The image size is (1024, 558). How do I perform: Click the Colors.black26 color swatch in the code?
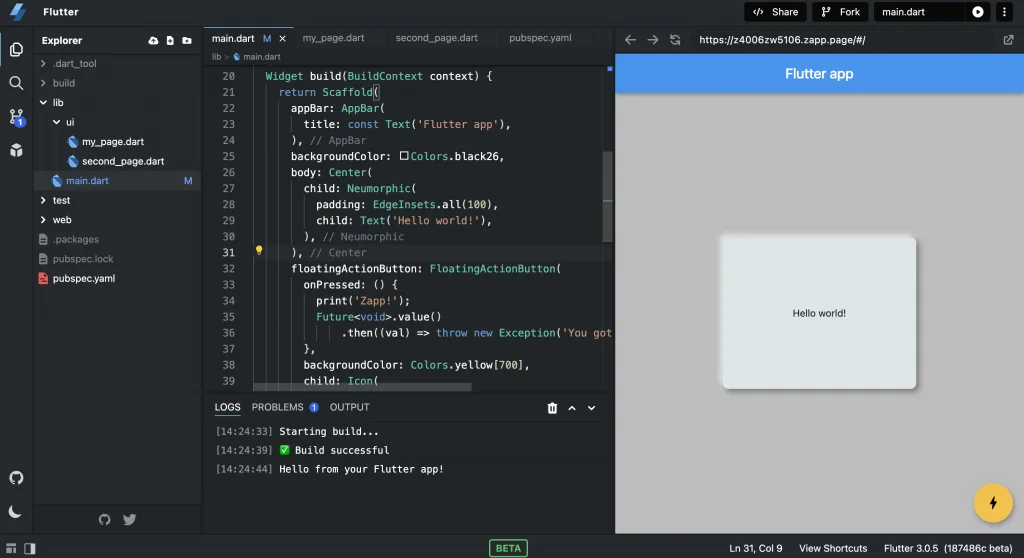click(x=404, y=157)
